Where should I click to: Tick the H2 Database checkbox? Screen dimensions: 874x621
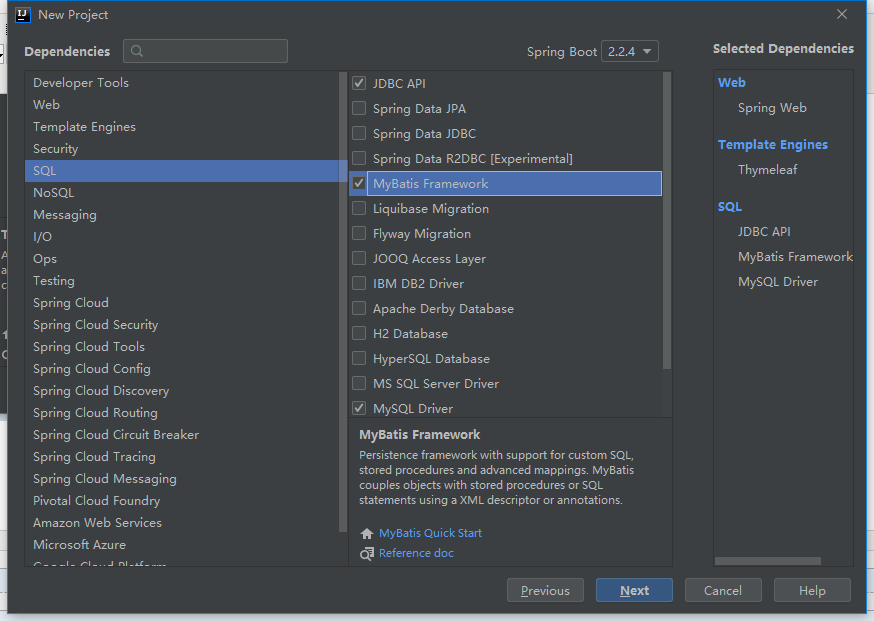point(359,333)
